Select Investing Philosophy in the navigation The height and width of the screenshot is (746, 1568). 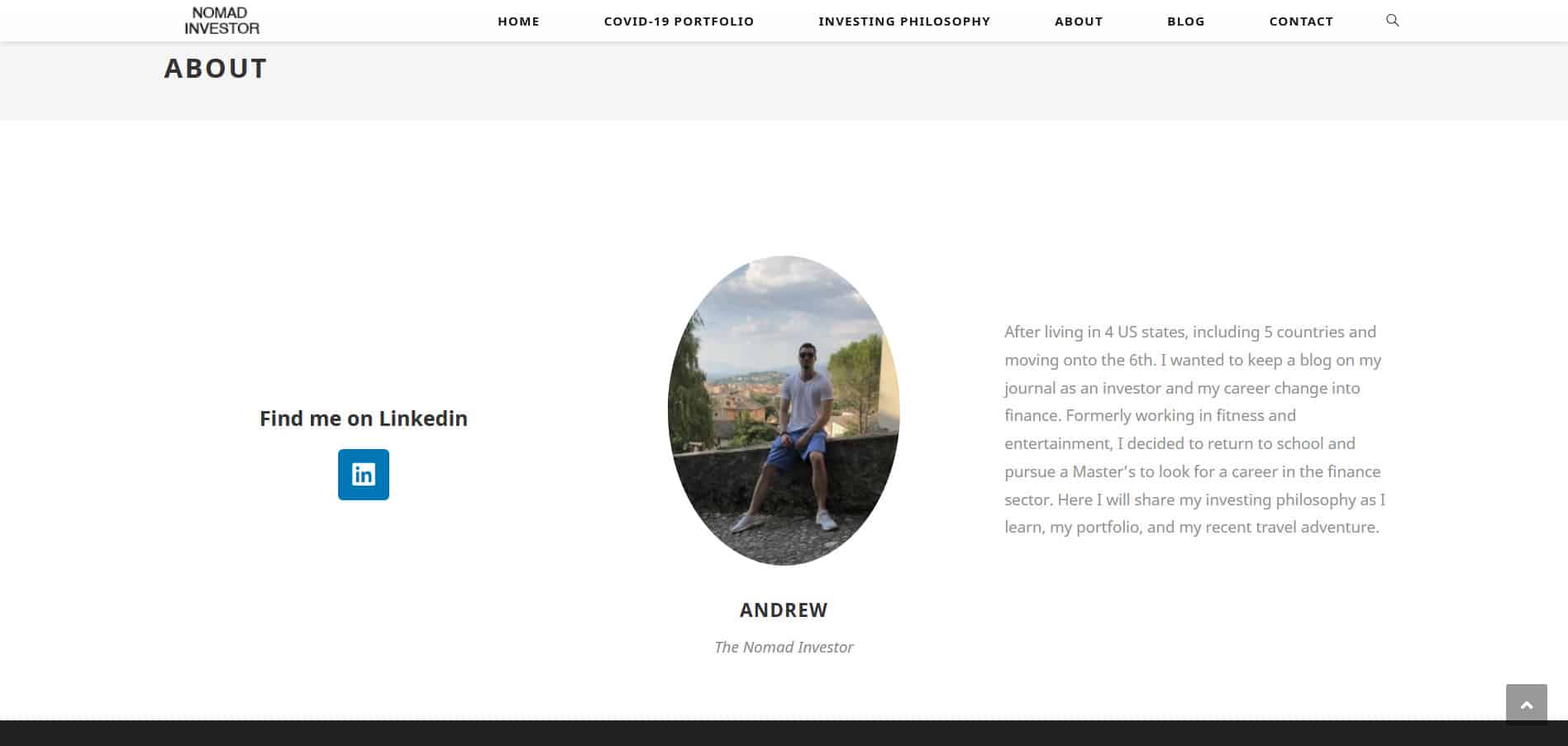(x=904, y=22)
